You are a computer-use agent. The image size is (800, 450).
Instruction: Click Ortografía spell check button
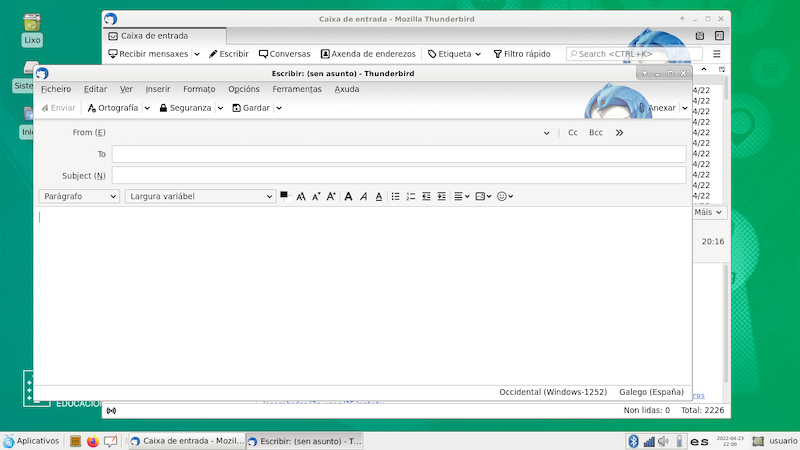click(x=113, y=108)
